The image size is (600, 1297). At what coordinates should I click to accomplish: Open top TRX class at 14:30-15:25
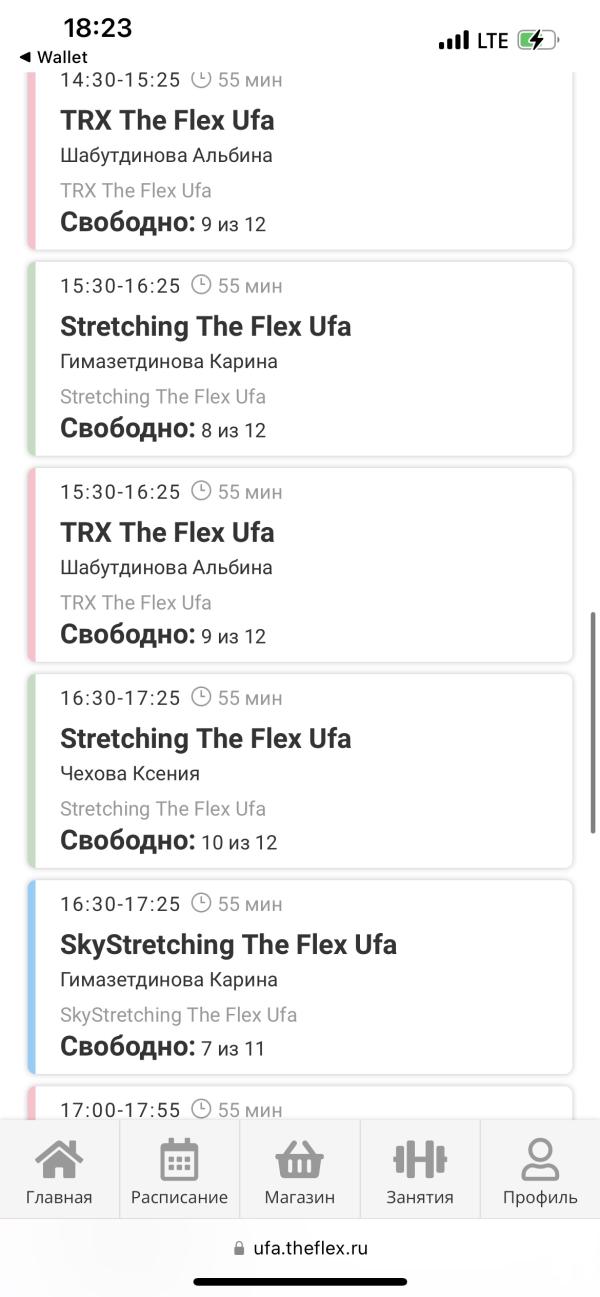click(x=300, y=160)
